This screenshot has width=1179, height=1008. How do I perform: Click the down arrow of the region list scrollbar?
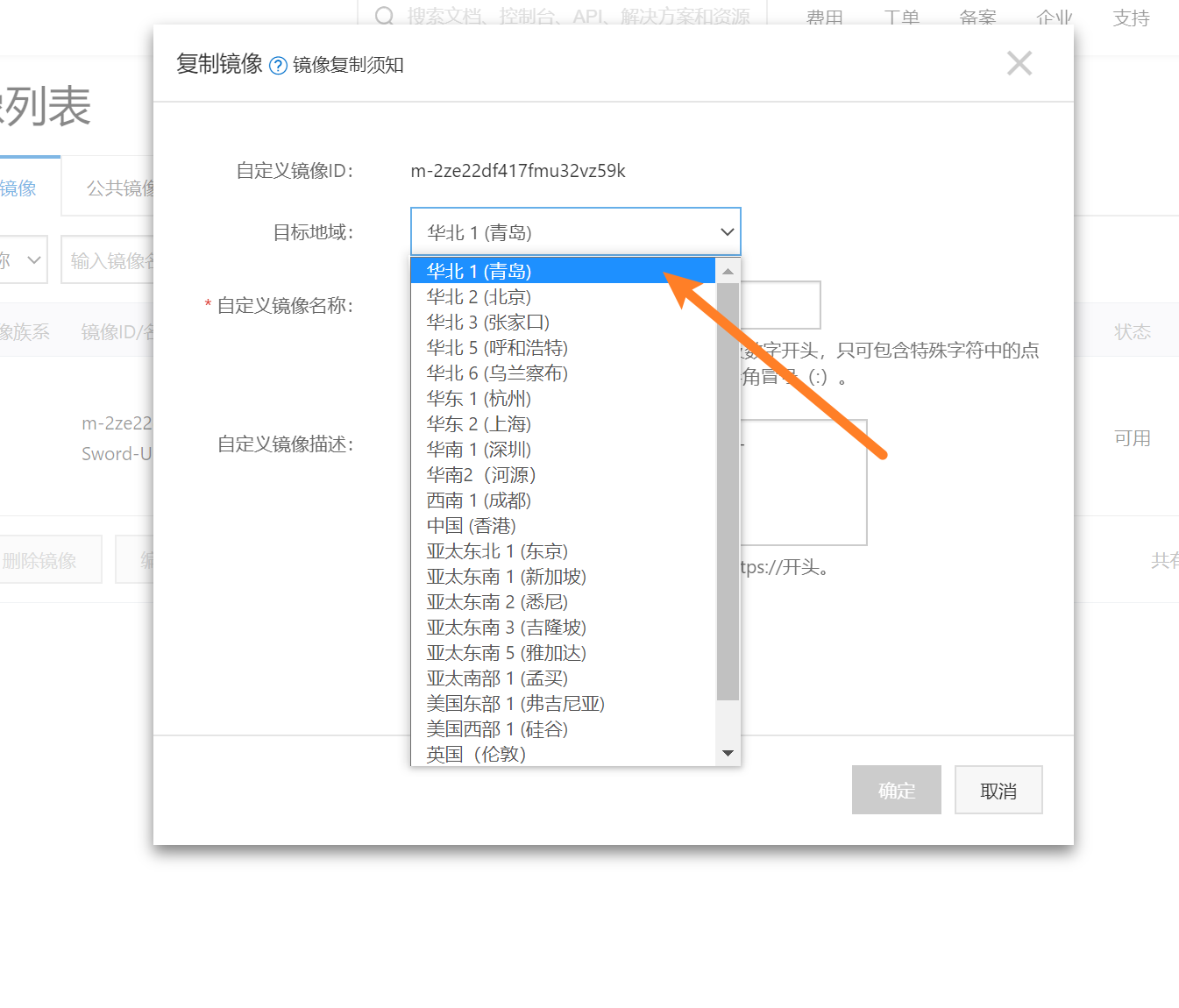(728, 752)
